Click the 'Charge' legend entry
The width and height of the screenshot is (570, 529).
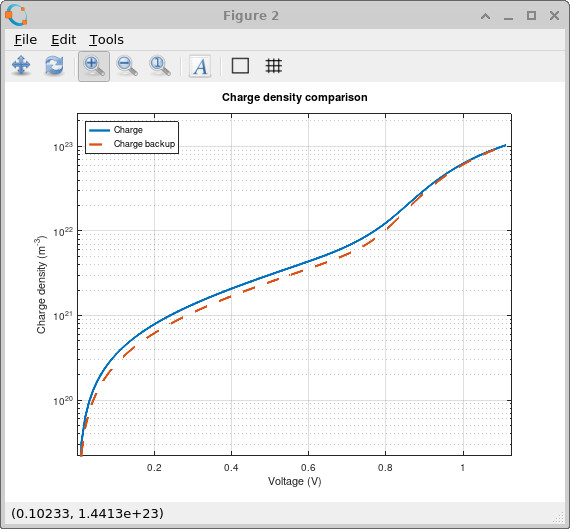tap(128, 130)
